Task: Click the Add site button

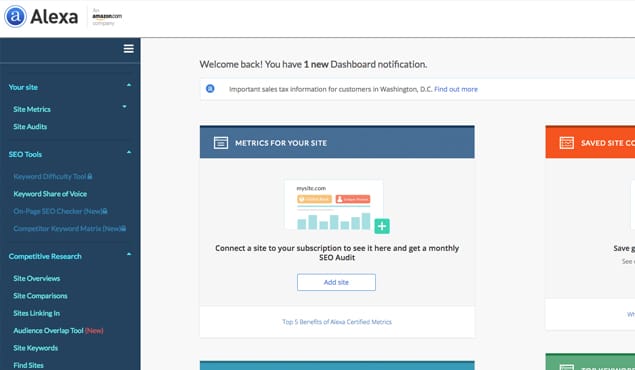Action: (x=336, y=282)
